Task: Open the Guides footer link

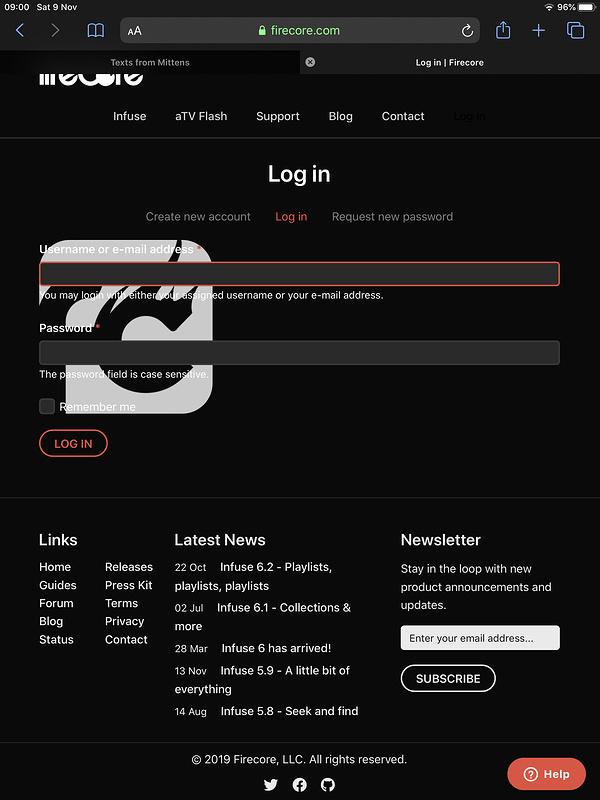Action: 58,585
